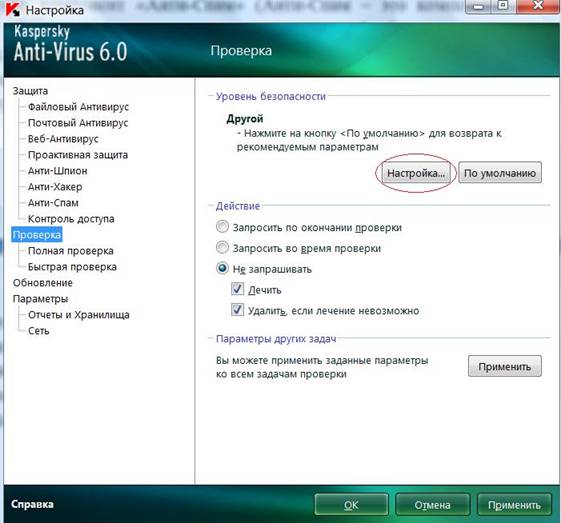Viewport: 561px width, 523px height.
Task: Choose the Не запрашивать radio option
Action: (222, 268)
